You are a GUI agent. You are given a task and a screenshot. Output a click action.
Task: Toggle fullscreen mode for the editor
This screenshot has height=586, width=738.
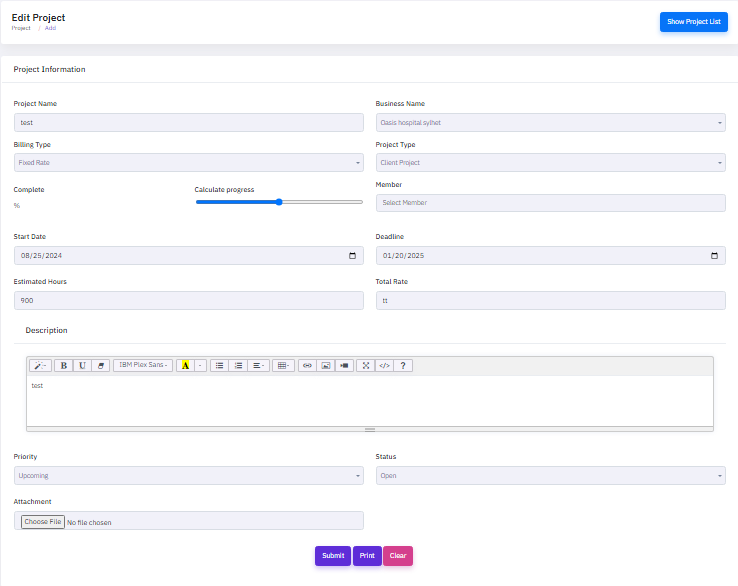(365, 366)
